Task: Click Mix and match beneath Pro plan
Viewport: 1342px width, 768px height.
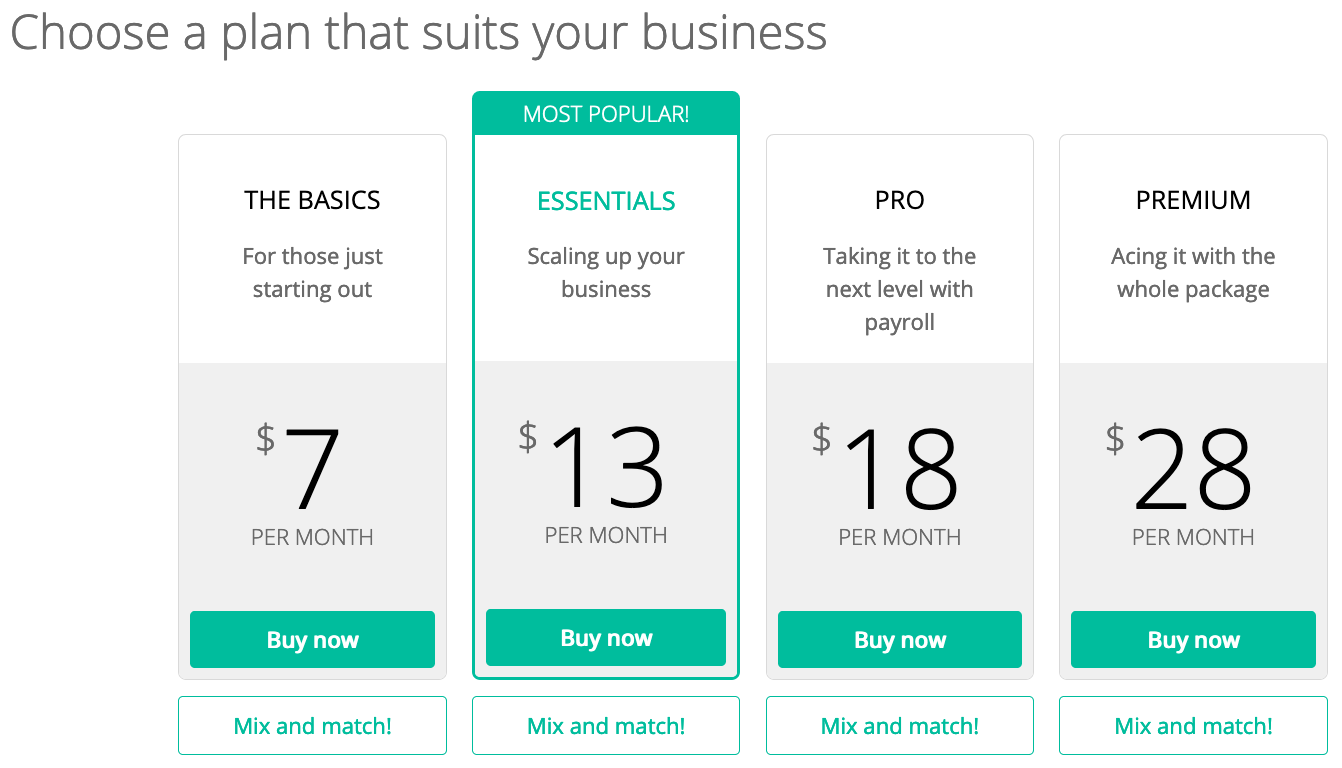Action: point(900,725)
